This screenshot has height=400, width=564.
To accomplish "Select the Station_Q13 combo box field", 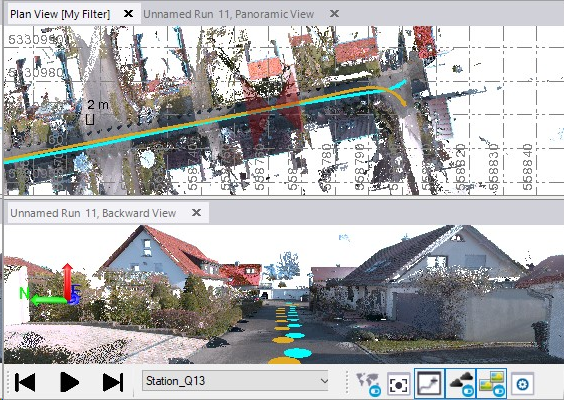I will [x=236, y=381].
